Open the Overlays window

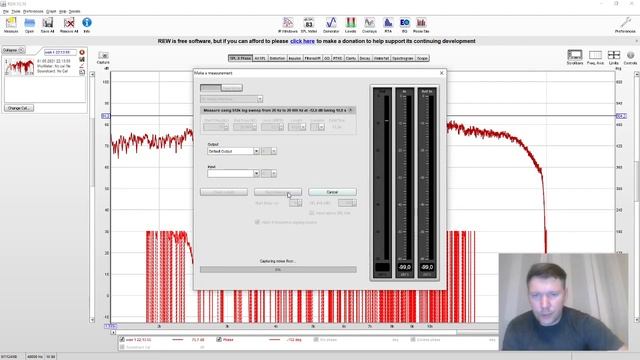tap(369, 25)
